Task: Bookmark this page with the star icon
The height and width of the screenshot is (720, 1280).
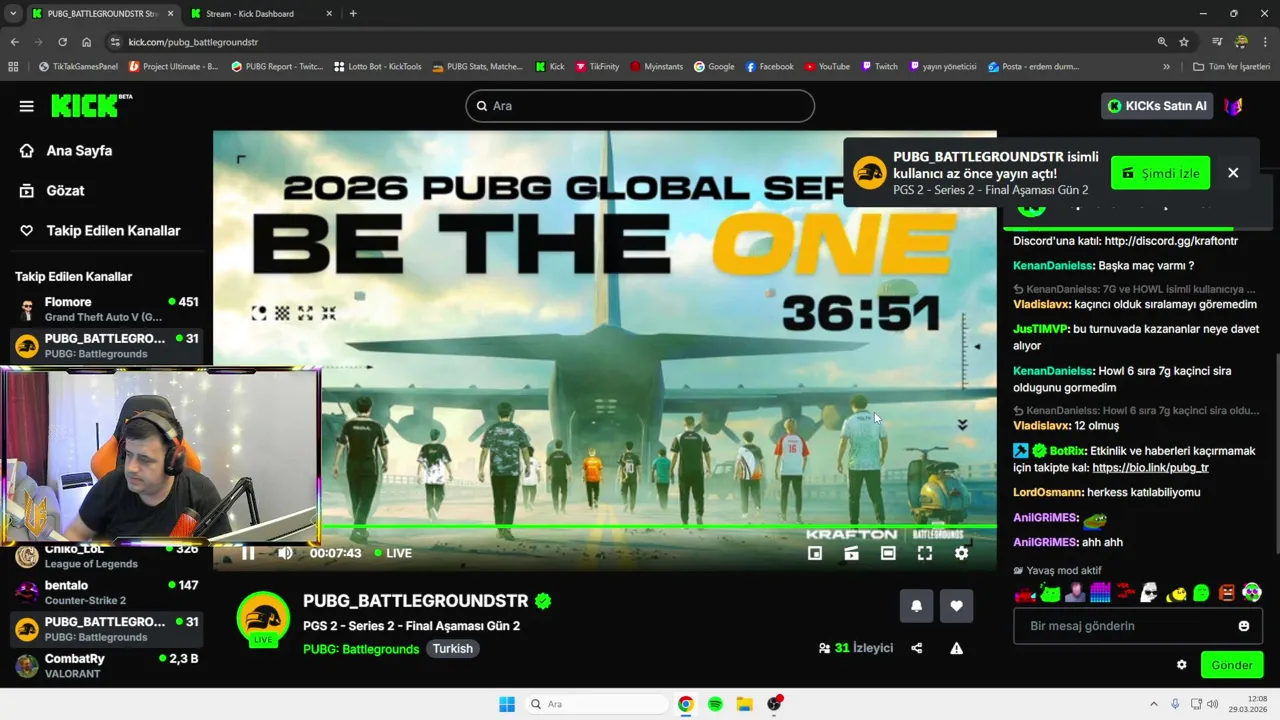Action: point(1184,42)
